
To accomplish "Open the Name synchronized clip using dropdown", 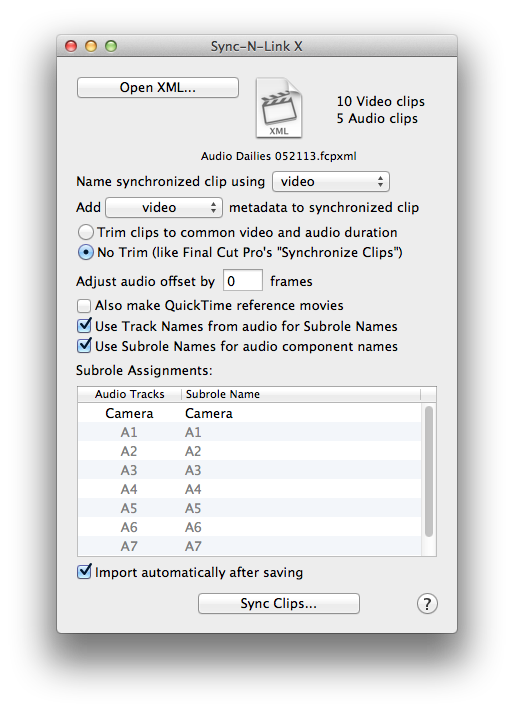I will click(331, 182).
